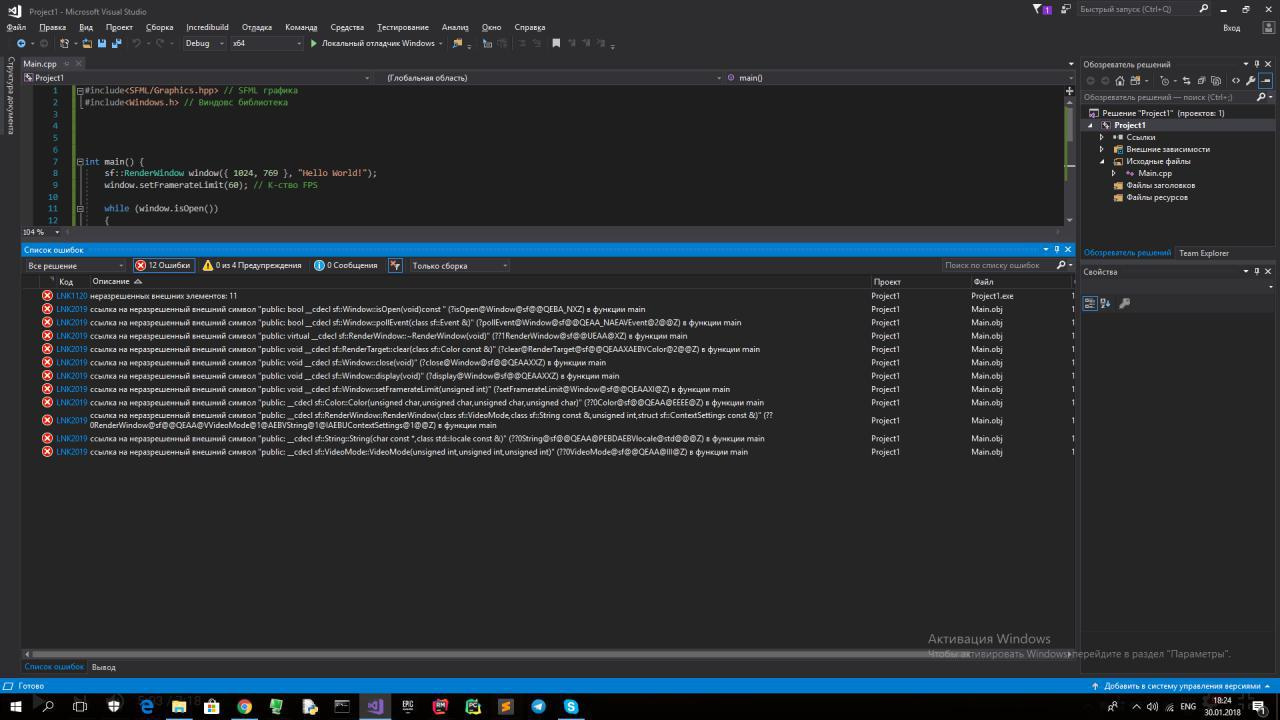The width and height of the screenshot is (1280, 720).
Task: Open the Incredibuild menu
Action: [207, 27]
